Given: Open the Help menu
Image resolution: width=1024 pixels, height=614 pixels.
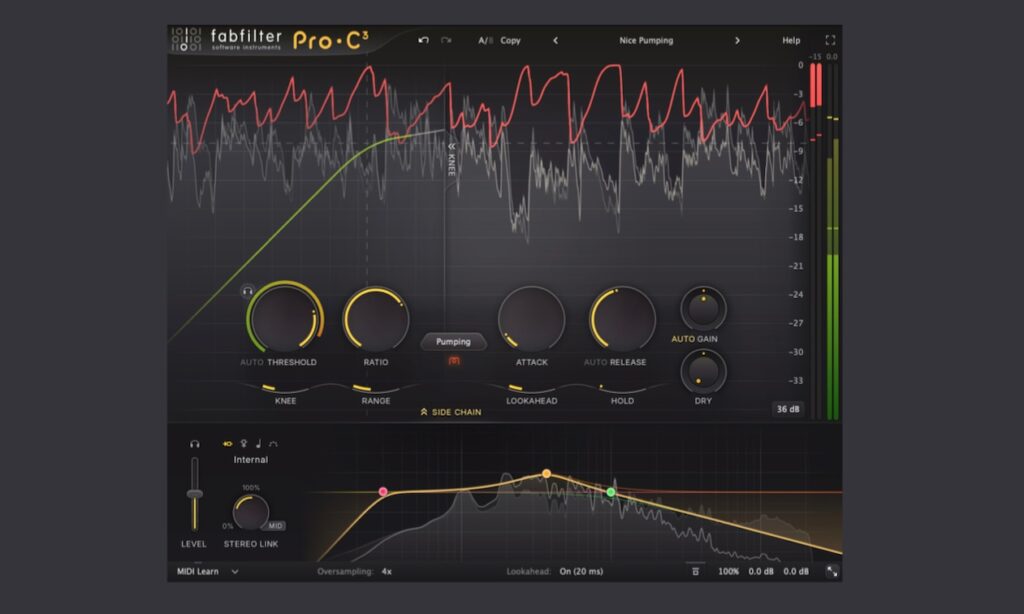Looking at the screenshot, I should 790,40.
